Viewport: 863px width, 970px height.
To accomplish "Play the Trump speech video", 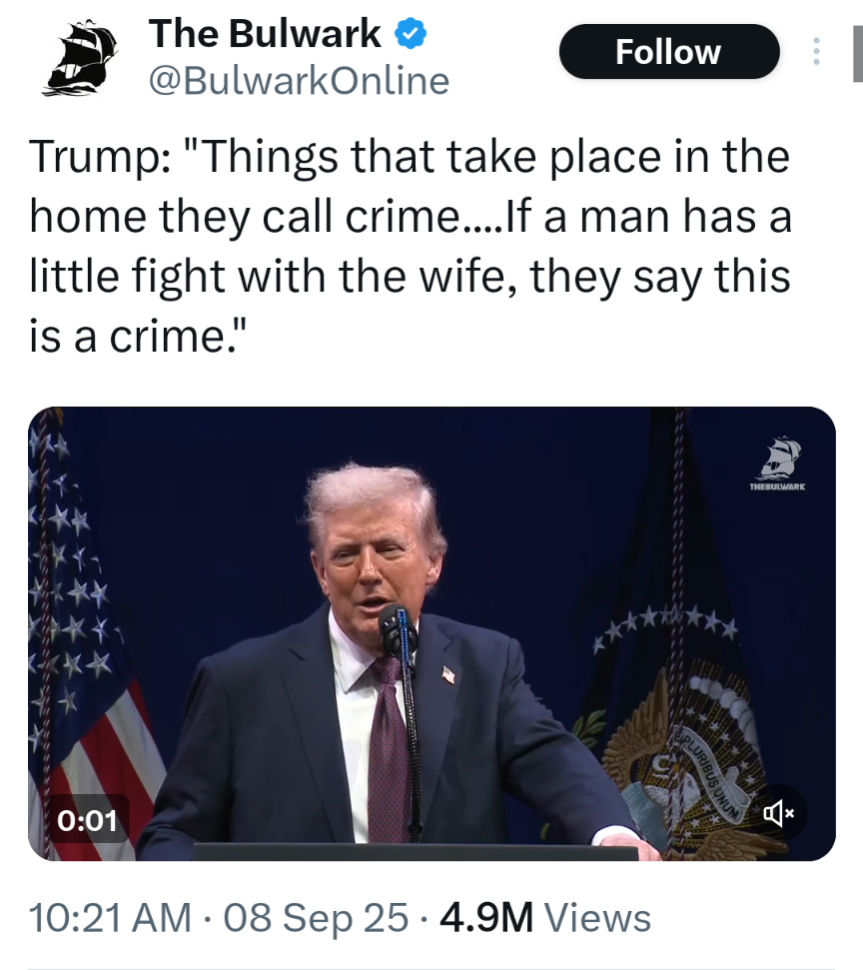I will [x=431, y=633].
